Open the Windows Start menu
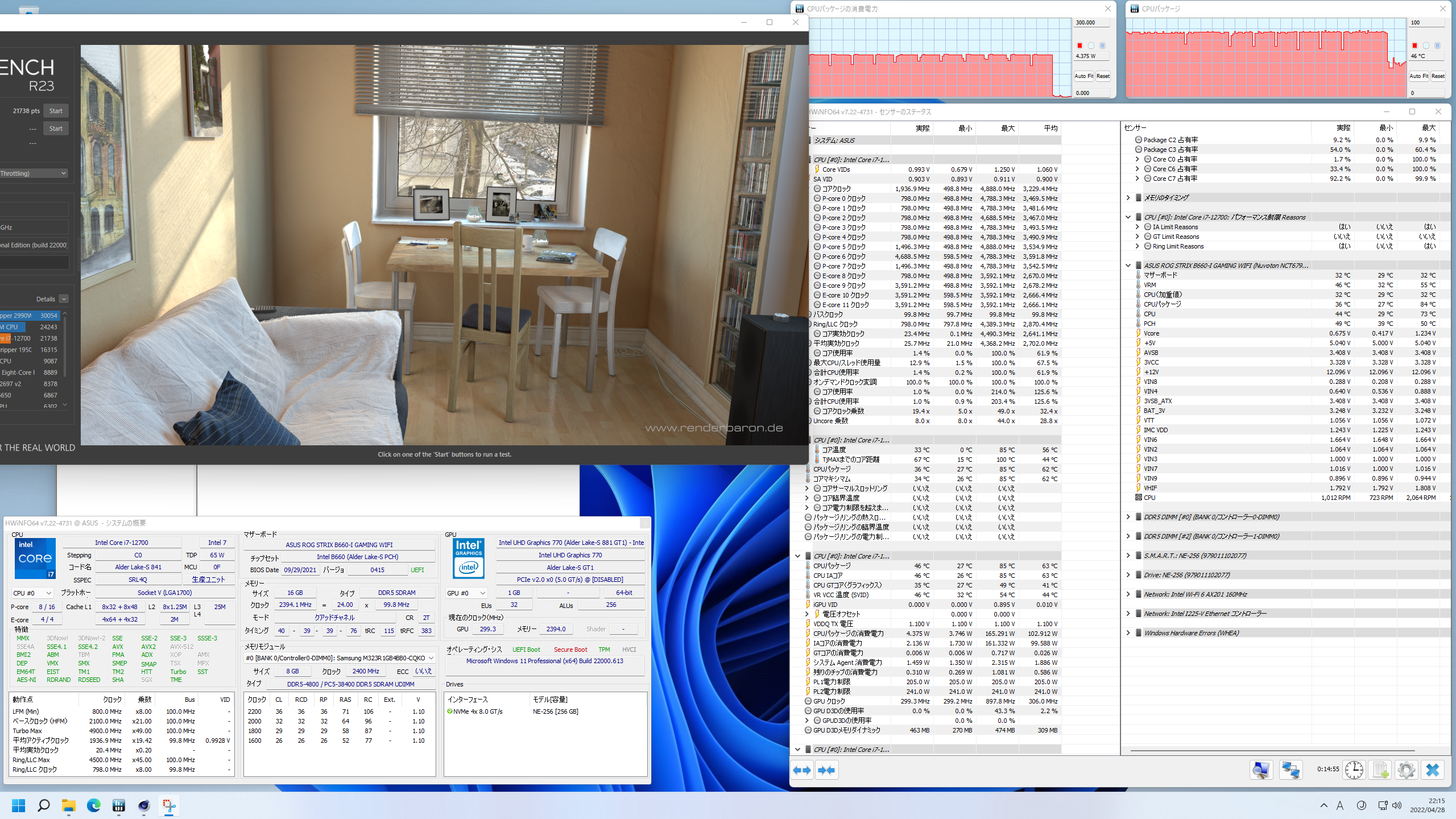Screen dimensions: 1456x819 coord(19,805)
